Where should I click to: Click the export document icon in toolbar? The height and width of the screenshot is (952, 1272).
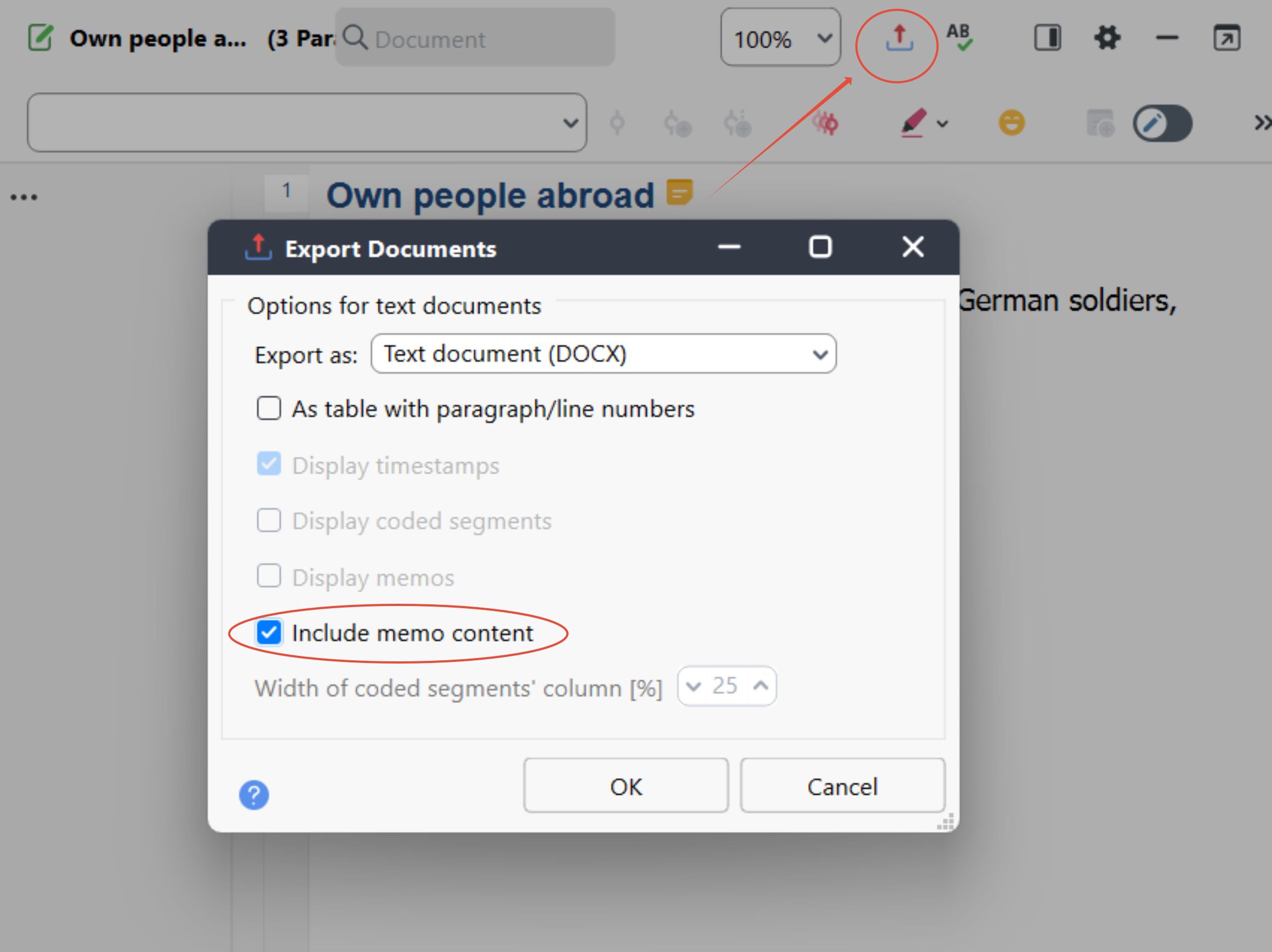[x=899, y=38]
